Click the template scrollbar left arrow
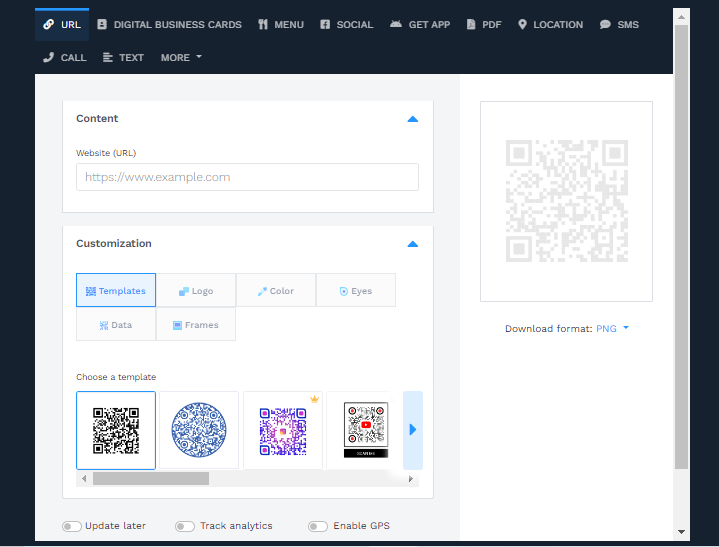719x547 pixels. tap(84, 479)
